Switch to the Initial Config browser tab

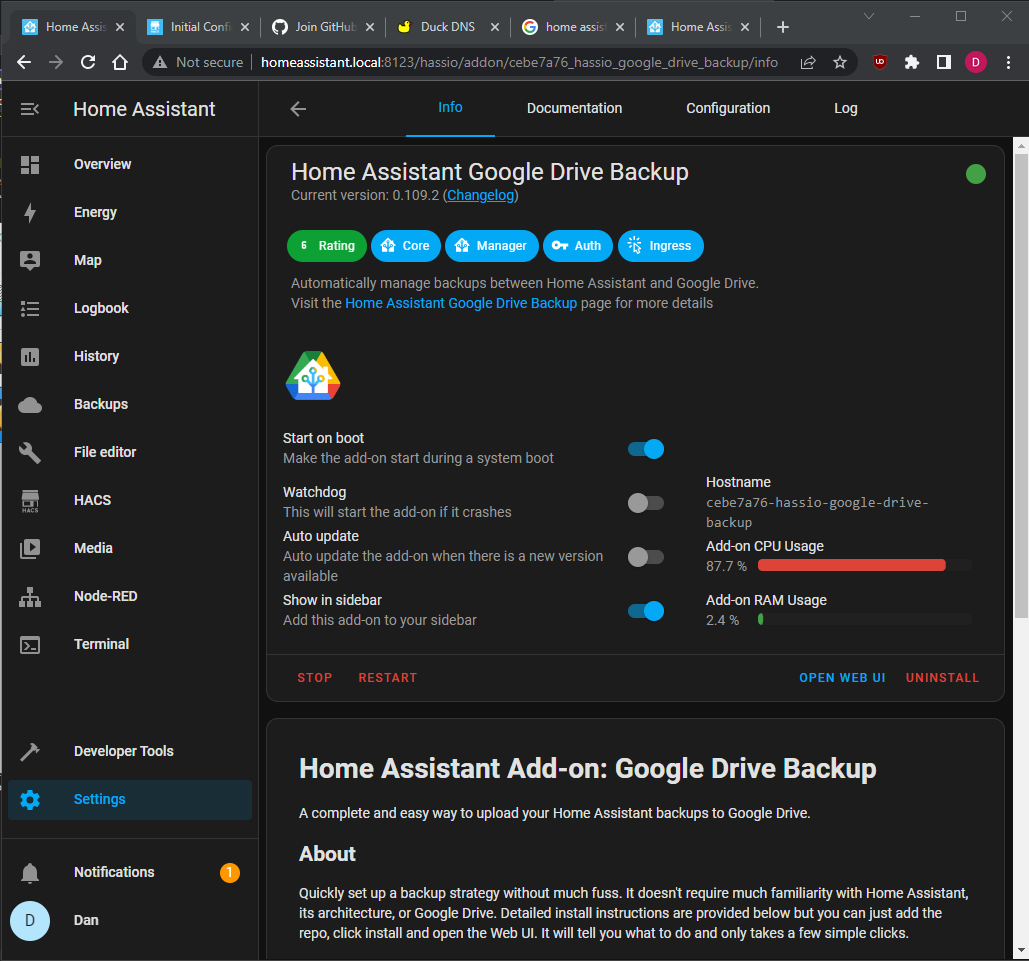coord(198,27)
